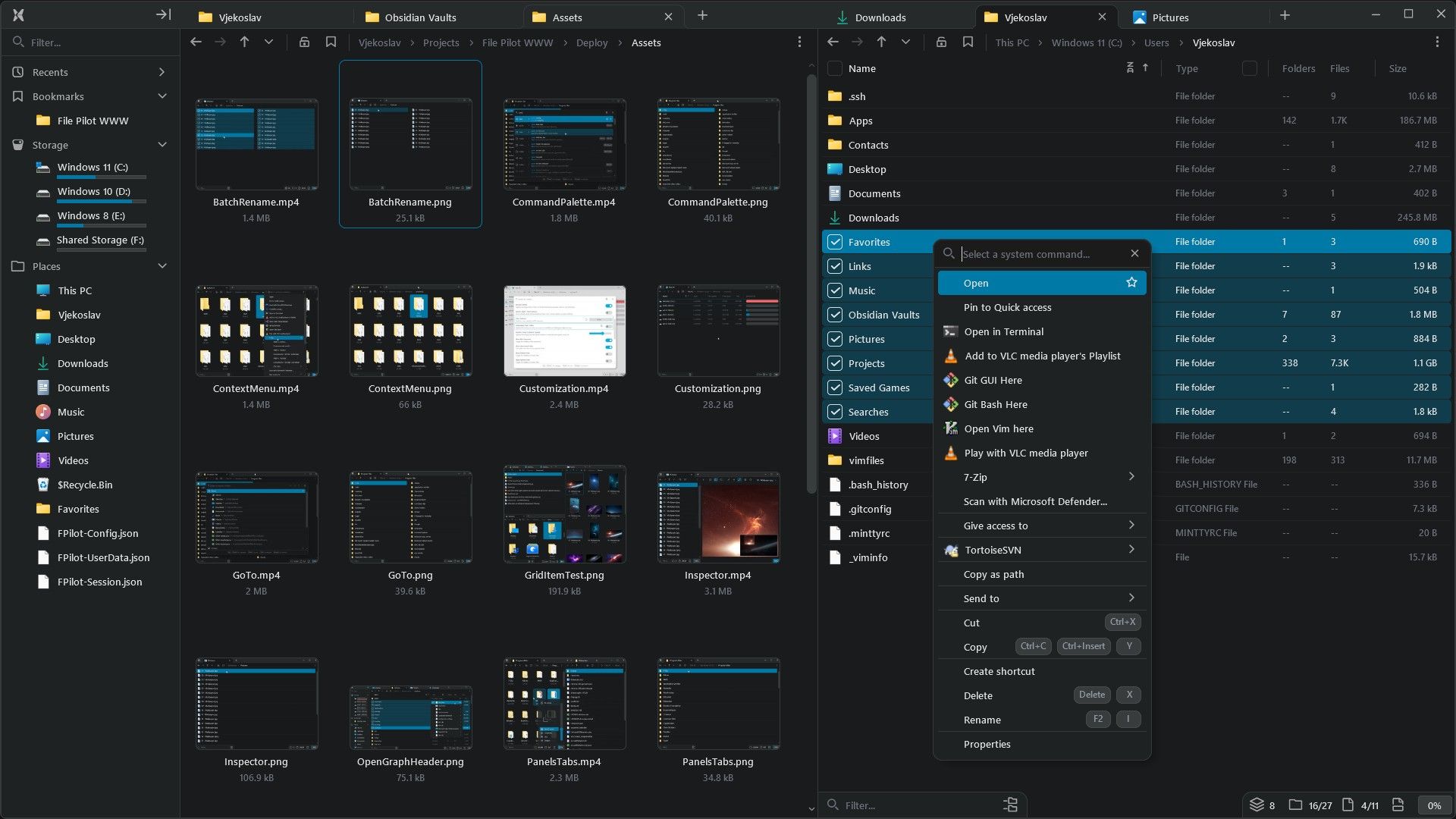This screenshot has width=1456, height=819.
Task: Click the lock icon next to the breadcrumbs
Action: coord(304,42)
